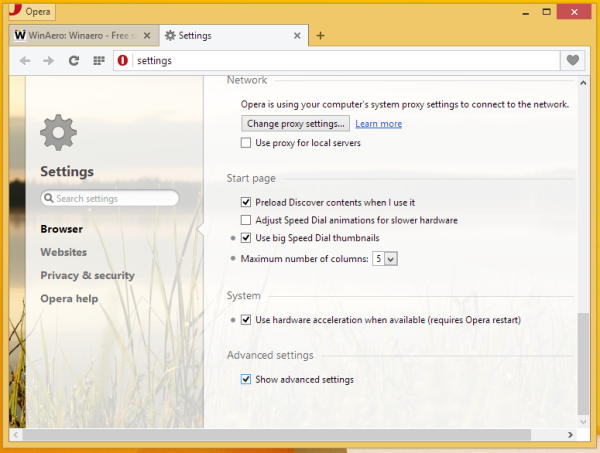
Task: Click the magnifier icon in search box
Action: click(x=49, y=198)
